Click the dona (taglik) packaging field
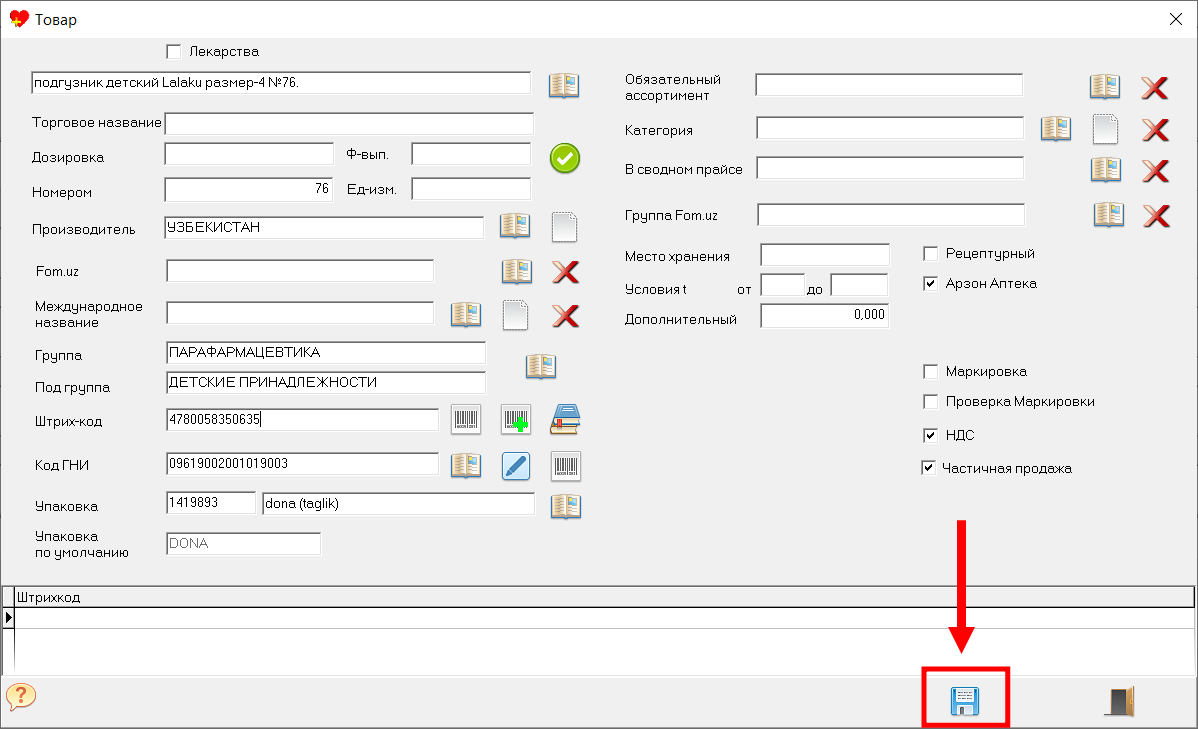The height and width of the screenshot is (729, 1198). 398,504
